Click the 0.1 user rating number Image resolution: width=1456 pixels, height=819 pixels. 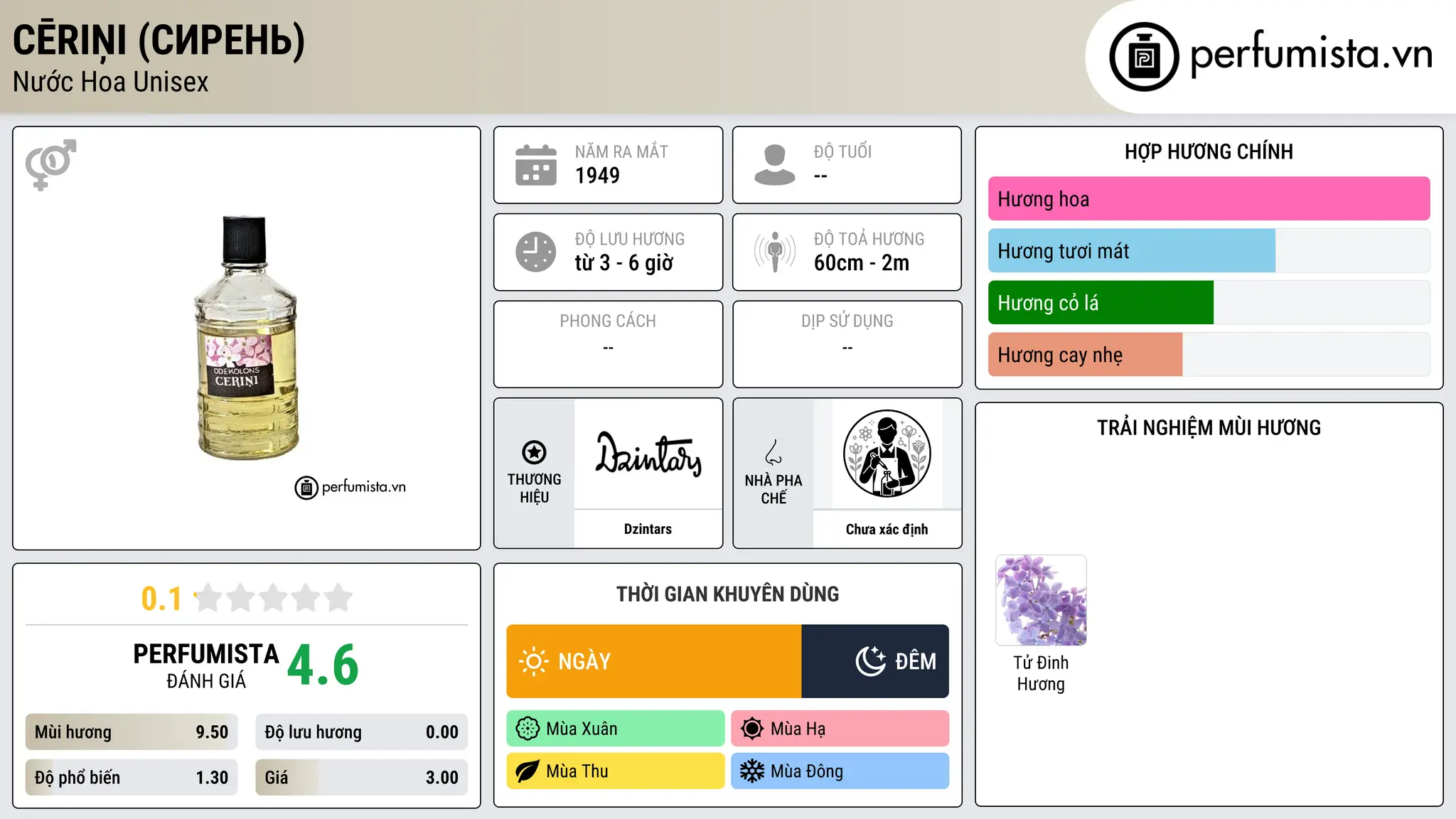[161, 599]
